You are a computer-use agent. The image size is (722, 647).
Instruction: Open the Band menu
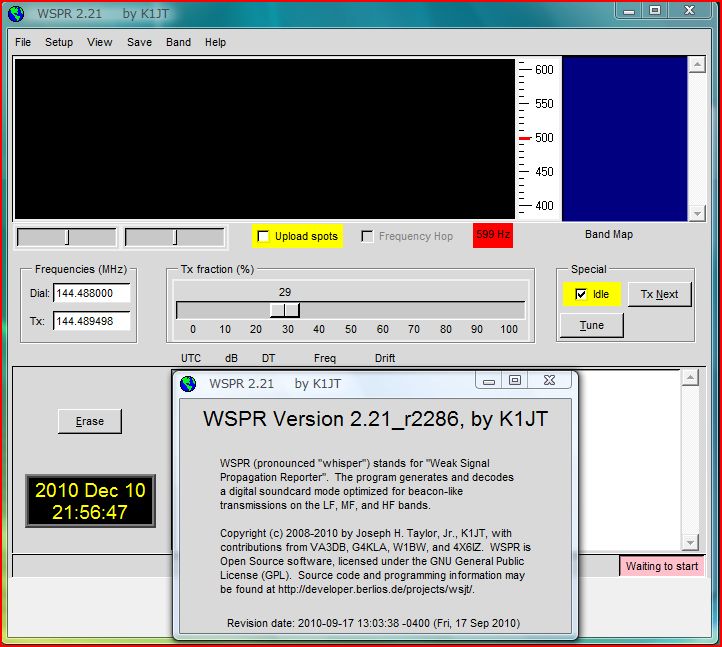[x=179, y=42]
